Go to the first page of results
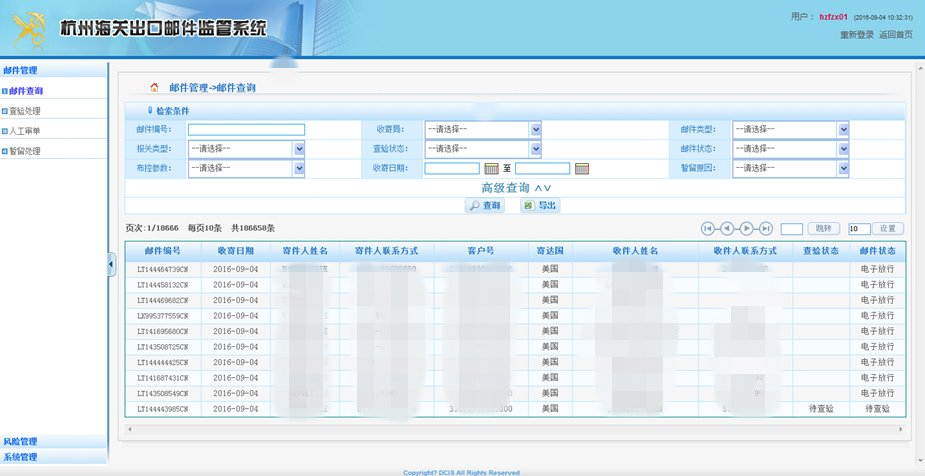Viewport: 925px width, 476px height. (x=707, y=229)
